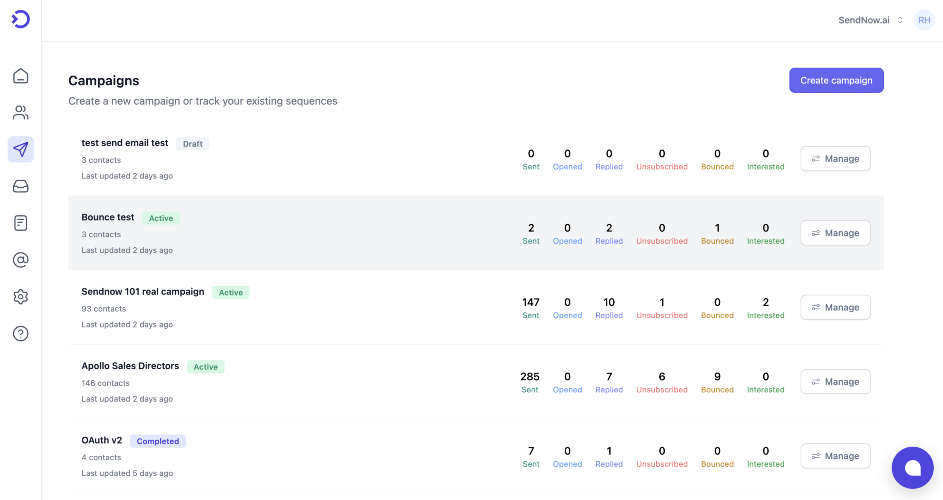Open the Contacts people icon

point(20,113)
